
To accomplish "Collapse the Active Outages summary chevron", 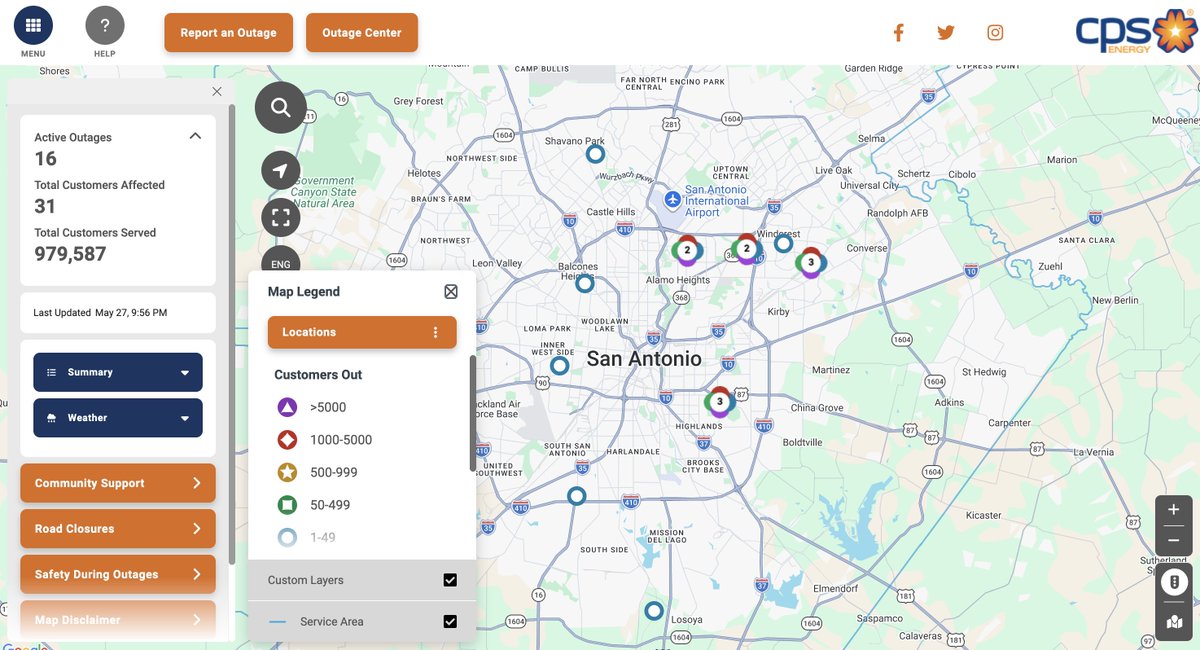I will point(195,136).
